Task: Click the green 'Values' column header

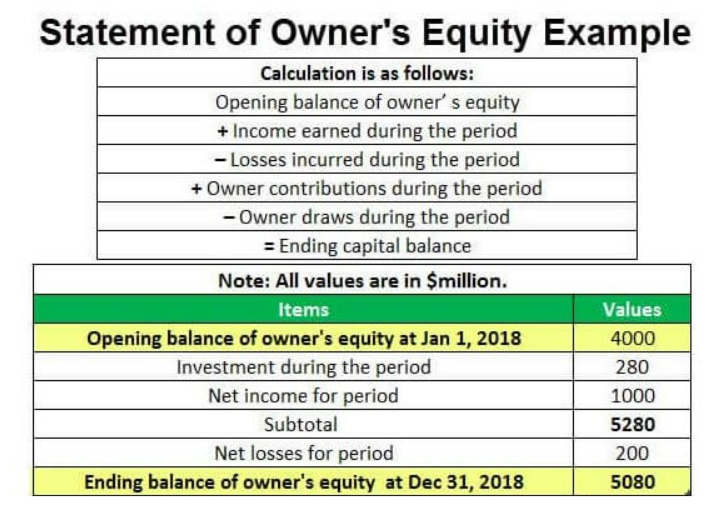Action: [632, 309]
